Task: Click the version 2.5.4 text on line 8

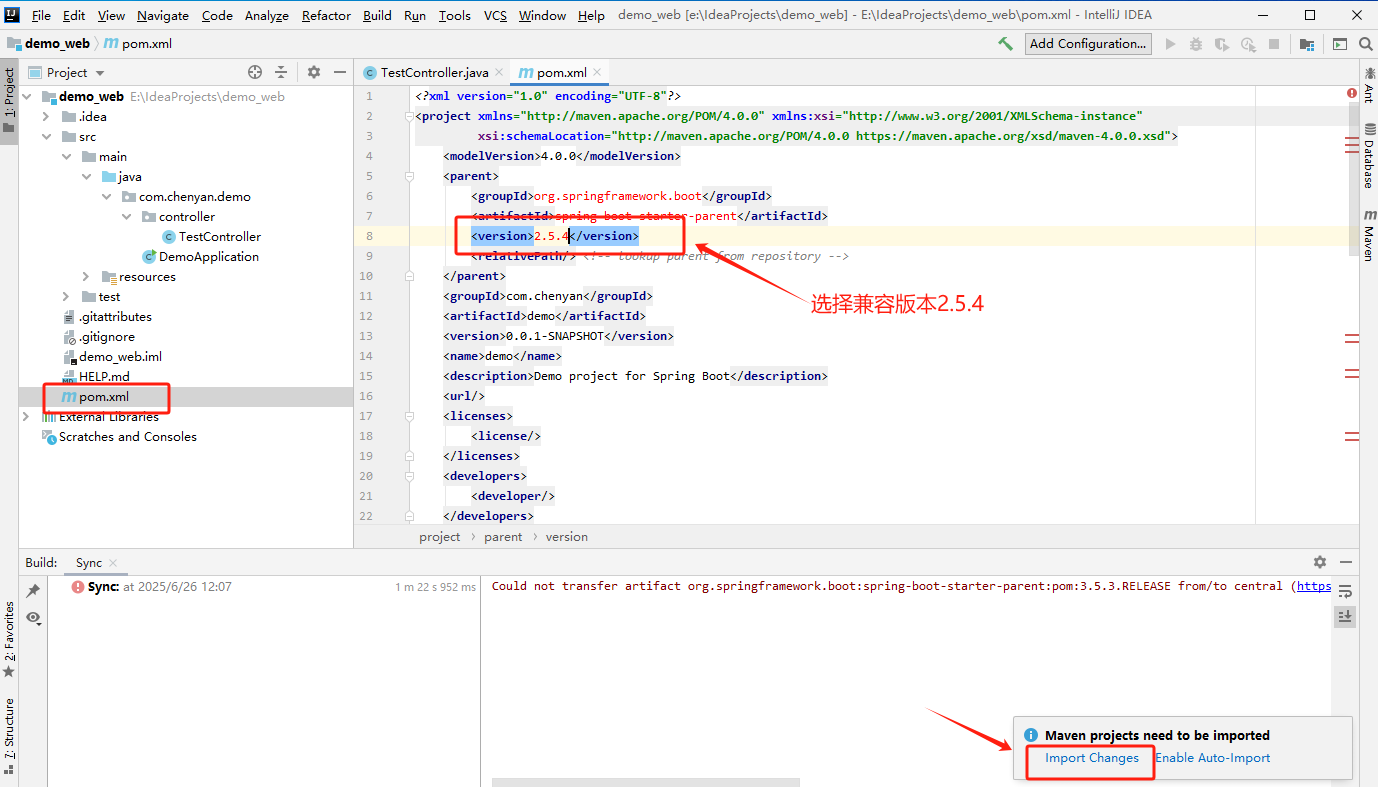Action: pos(551,236)
